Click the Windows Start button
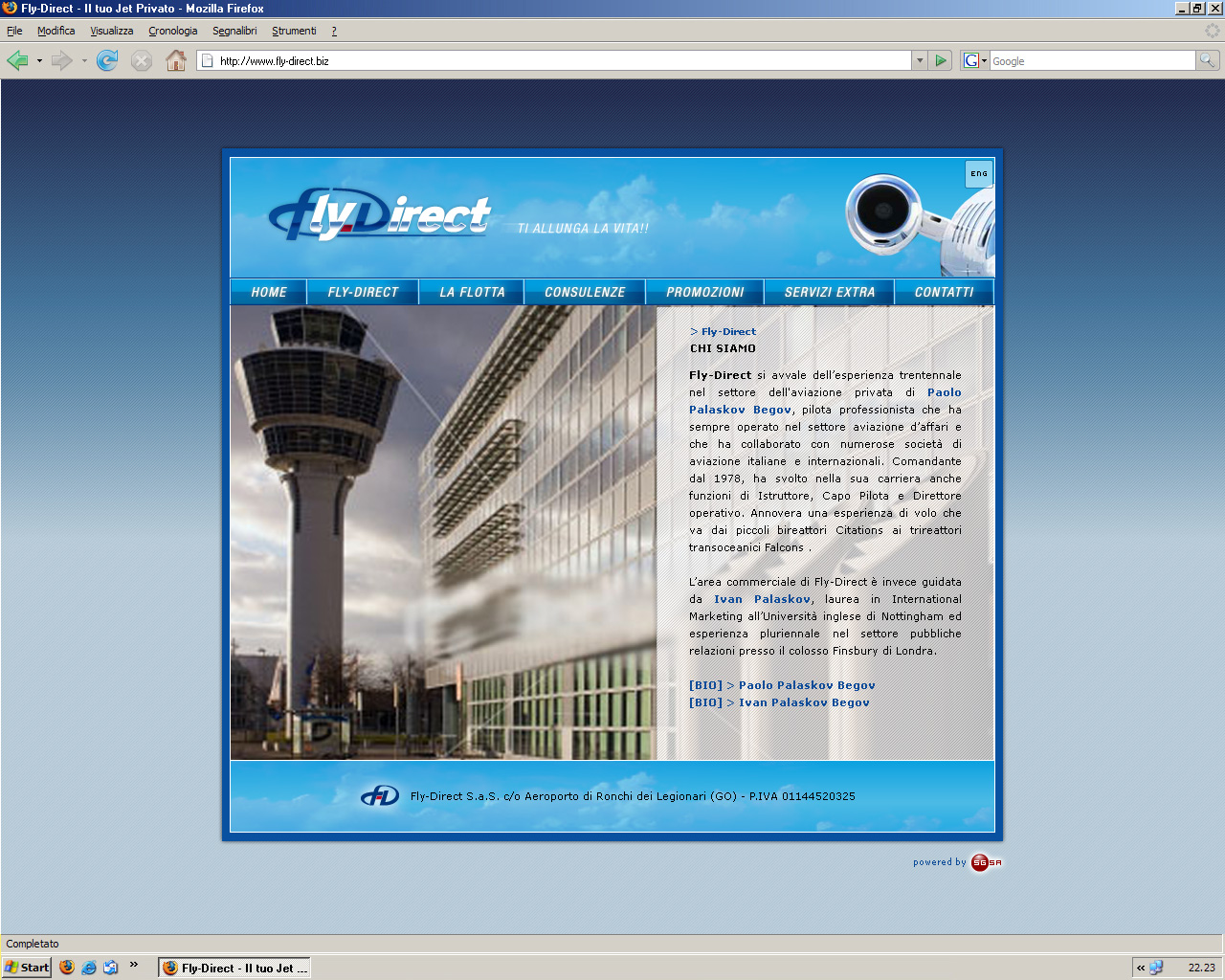 pyautogui.click(x=27, y=968)
